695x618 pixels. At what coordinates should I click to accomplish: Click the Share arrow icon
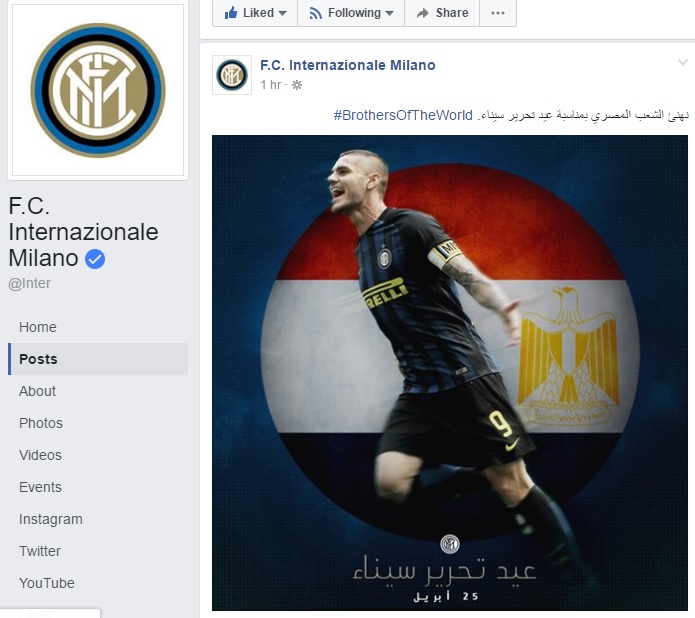423,13
